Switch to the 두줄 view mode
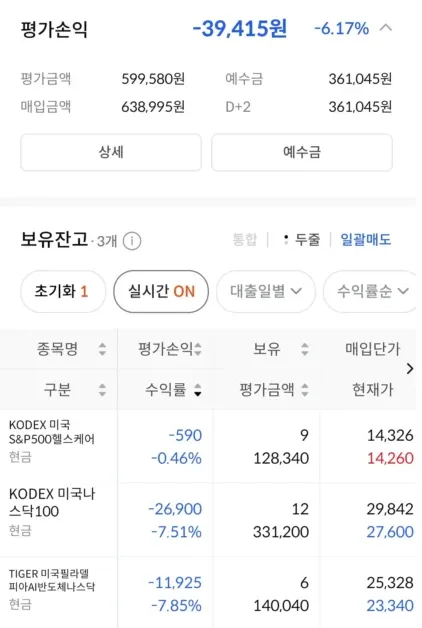 (x=302, y=240)
